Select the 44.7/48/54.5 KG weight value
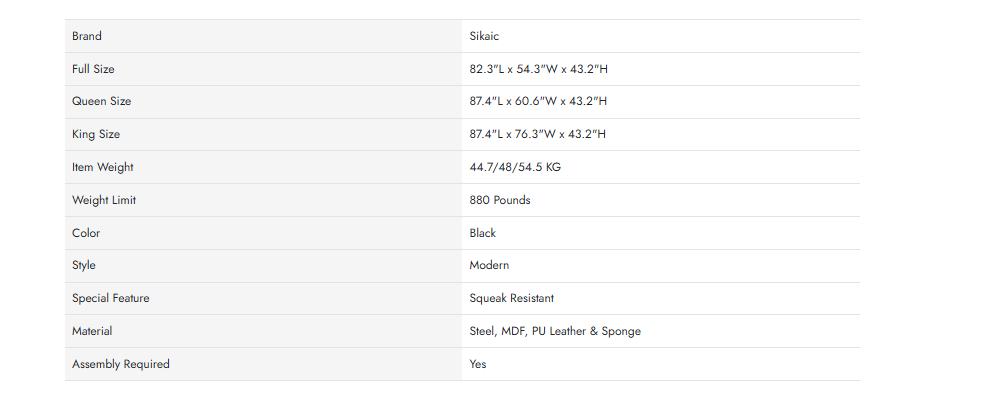The image size is (982, 407). tap(515, 167)
